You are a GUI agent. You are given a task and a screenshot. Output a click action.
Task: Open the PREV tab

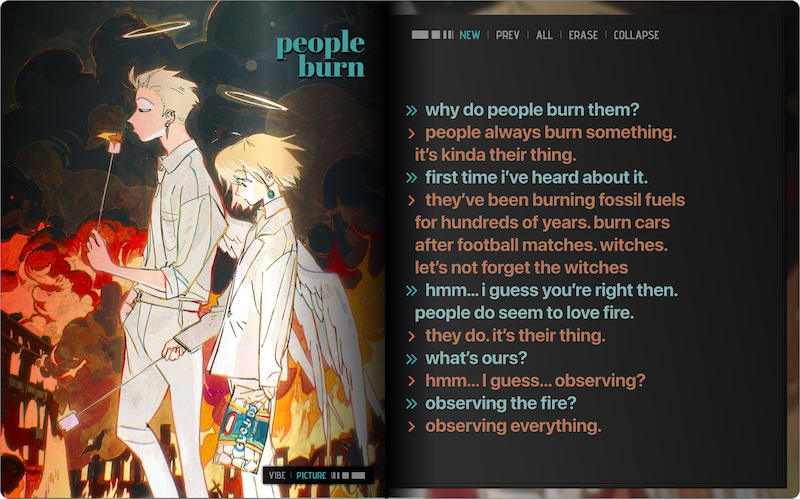point(508,35)
